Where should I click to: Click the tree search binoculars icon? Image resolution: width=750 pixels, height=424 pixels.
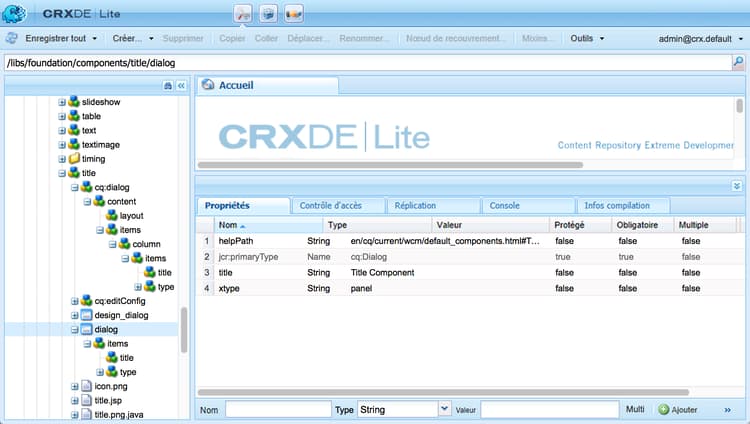[x=167, y=86]
